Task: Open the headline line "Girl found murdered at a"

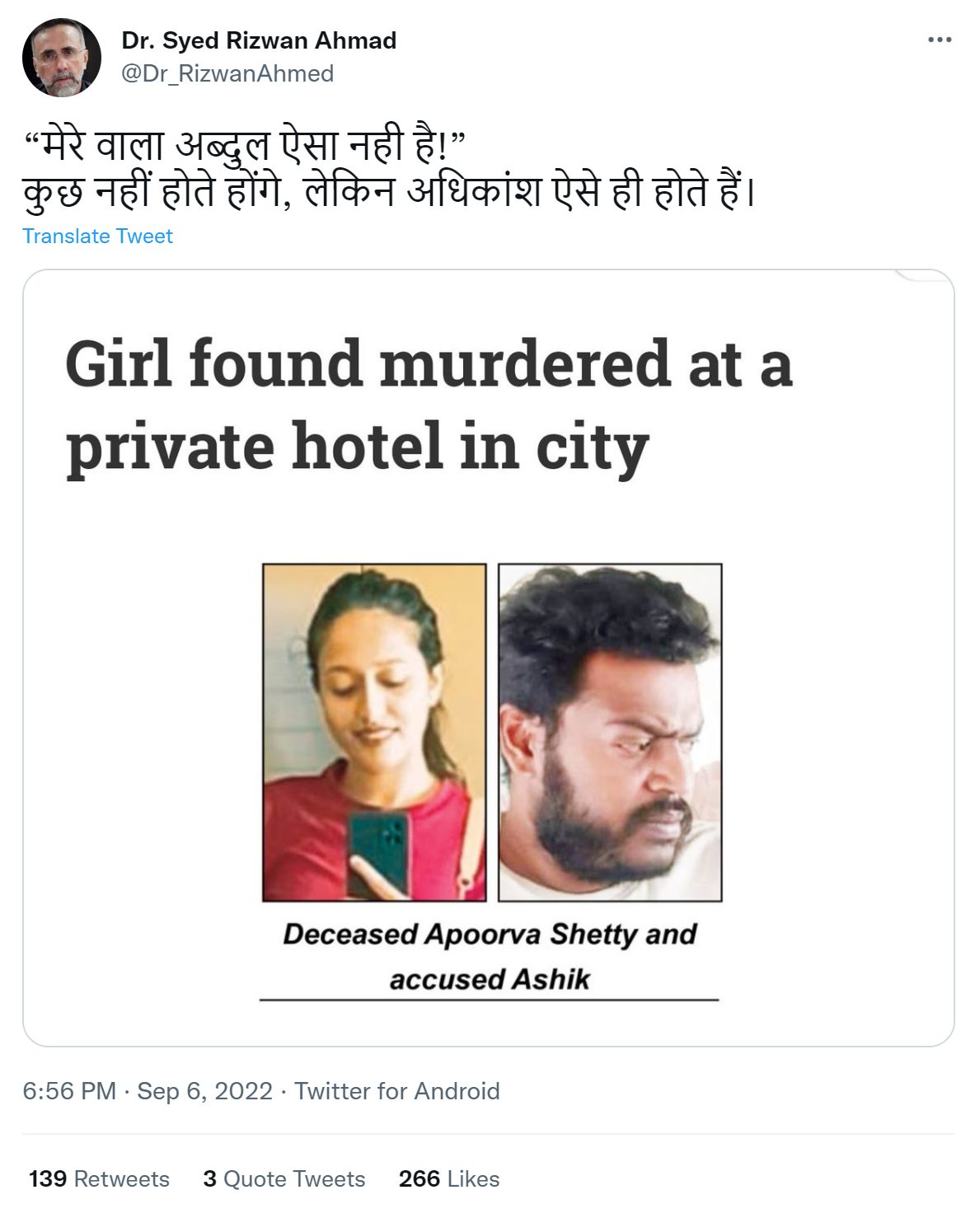Action: pos(429,363)
